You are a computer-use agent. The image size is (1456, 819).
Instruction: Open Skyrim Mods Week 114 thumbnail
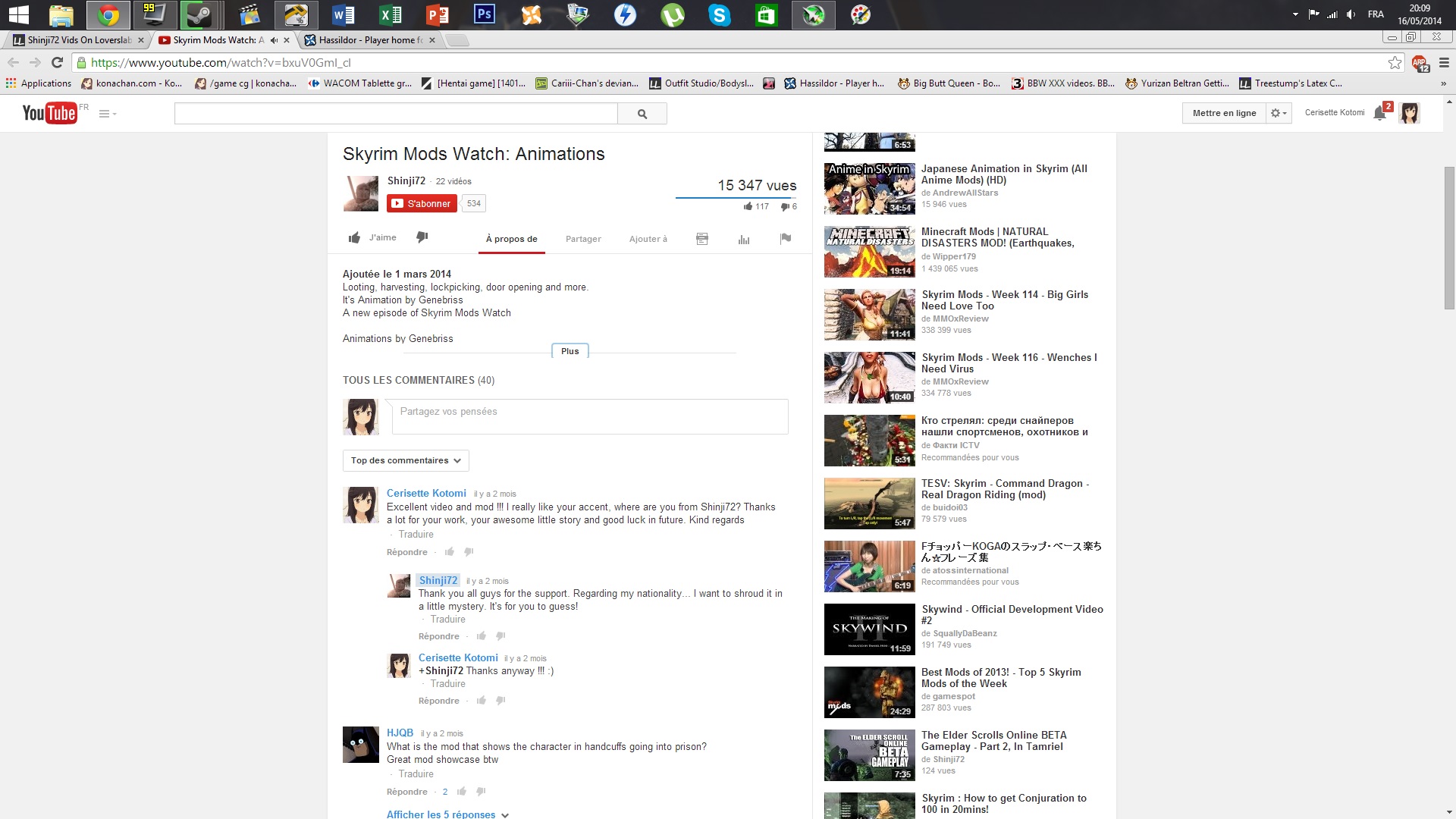870,315
